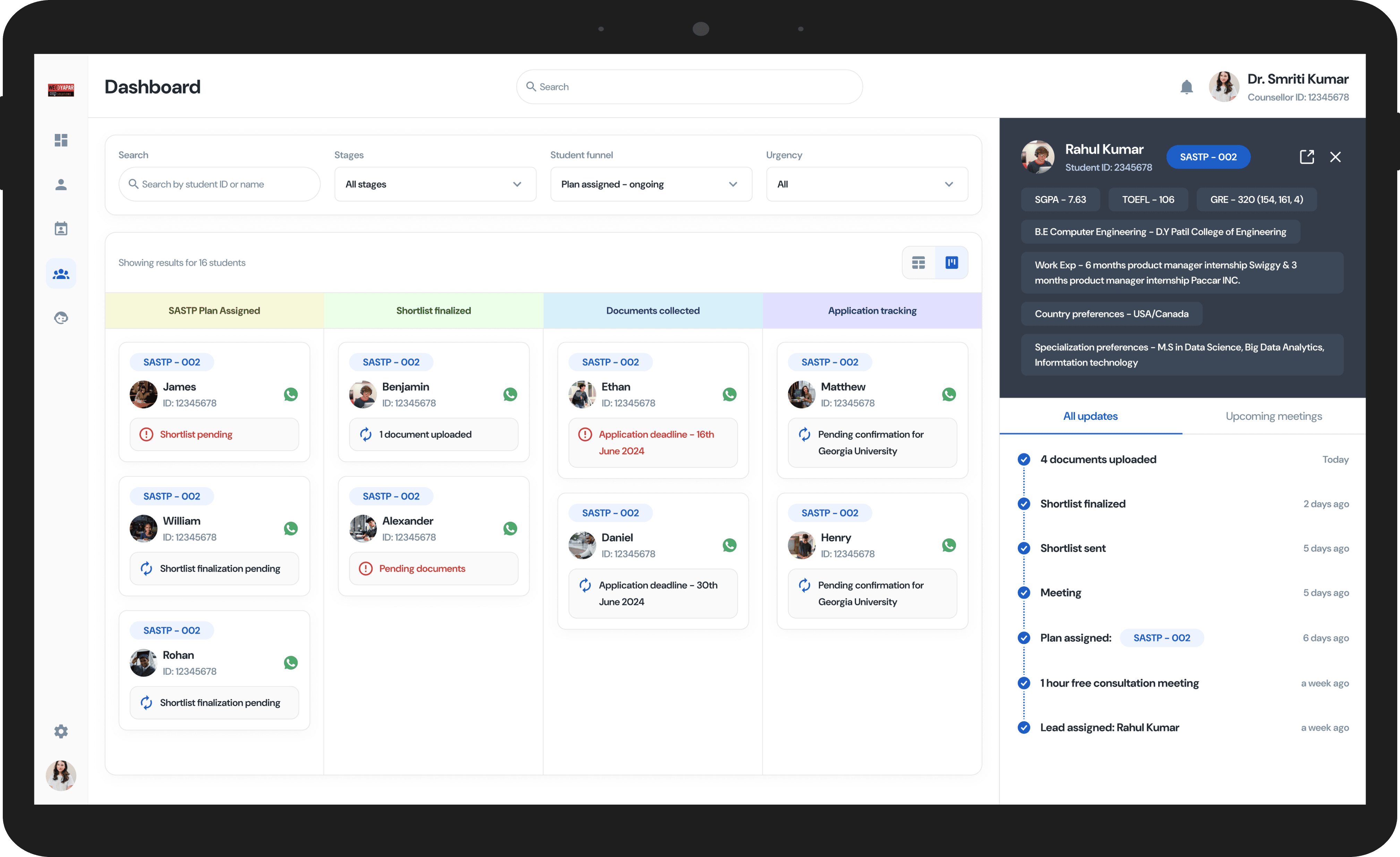This screenshot has width=1400, height=857.
Task: Open the calendar icon in sidebar
Action: (61, 228)
